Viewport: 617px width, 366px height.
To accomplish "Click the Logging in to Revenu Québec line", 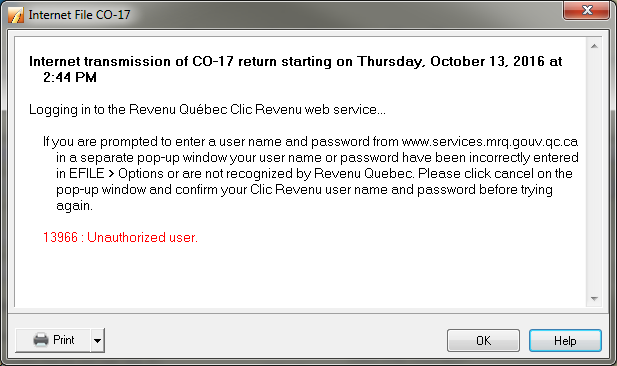I will point(207,109).
